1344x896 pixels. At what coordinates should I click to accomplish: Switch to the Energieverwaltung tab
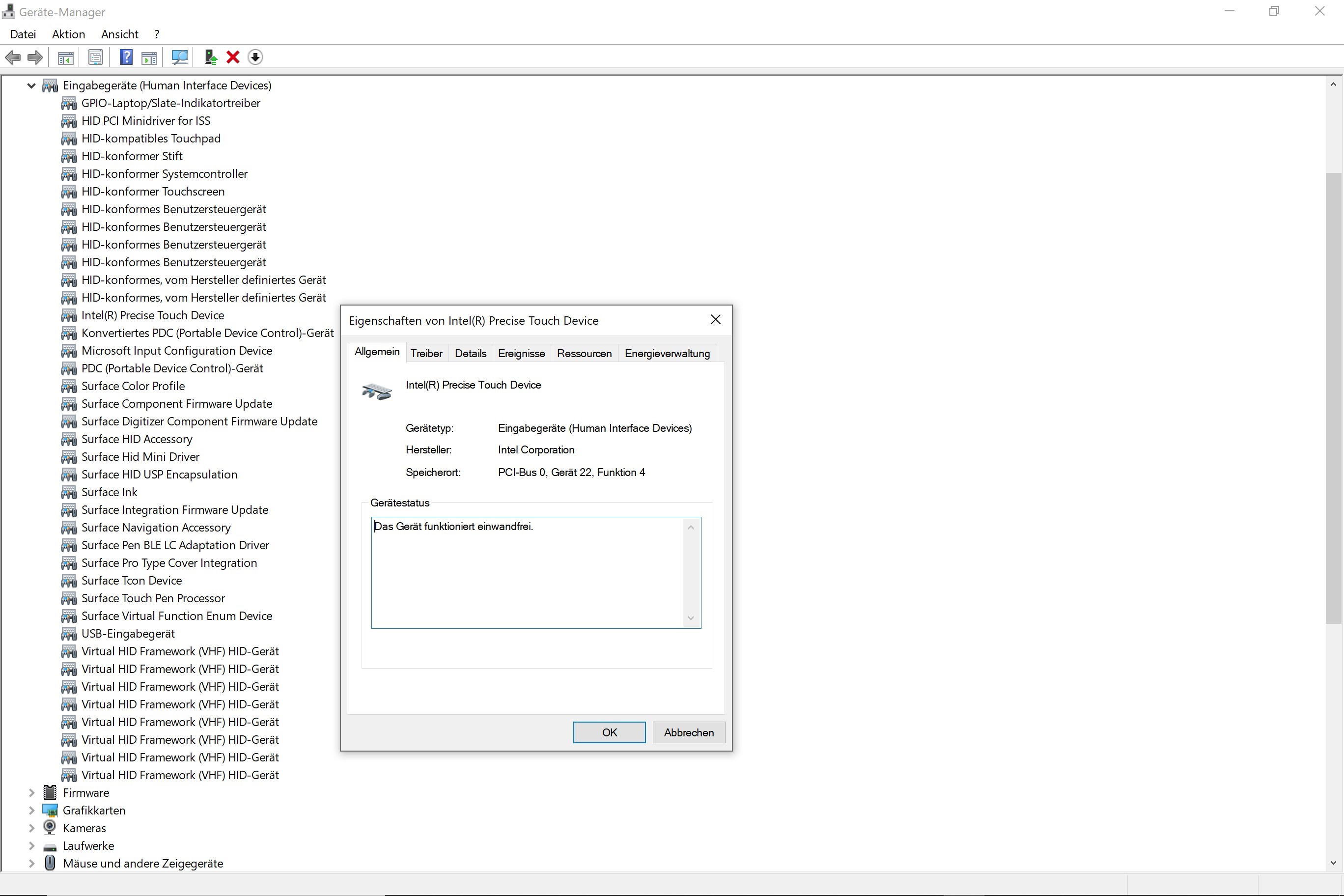point(667,353)
